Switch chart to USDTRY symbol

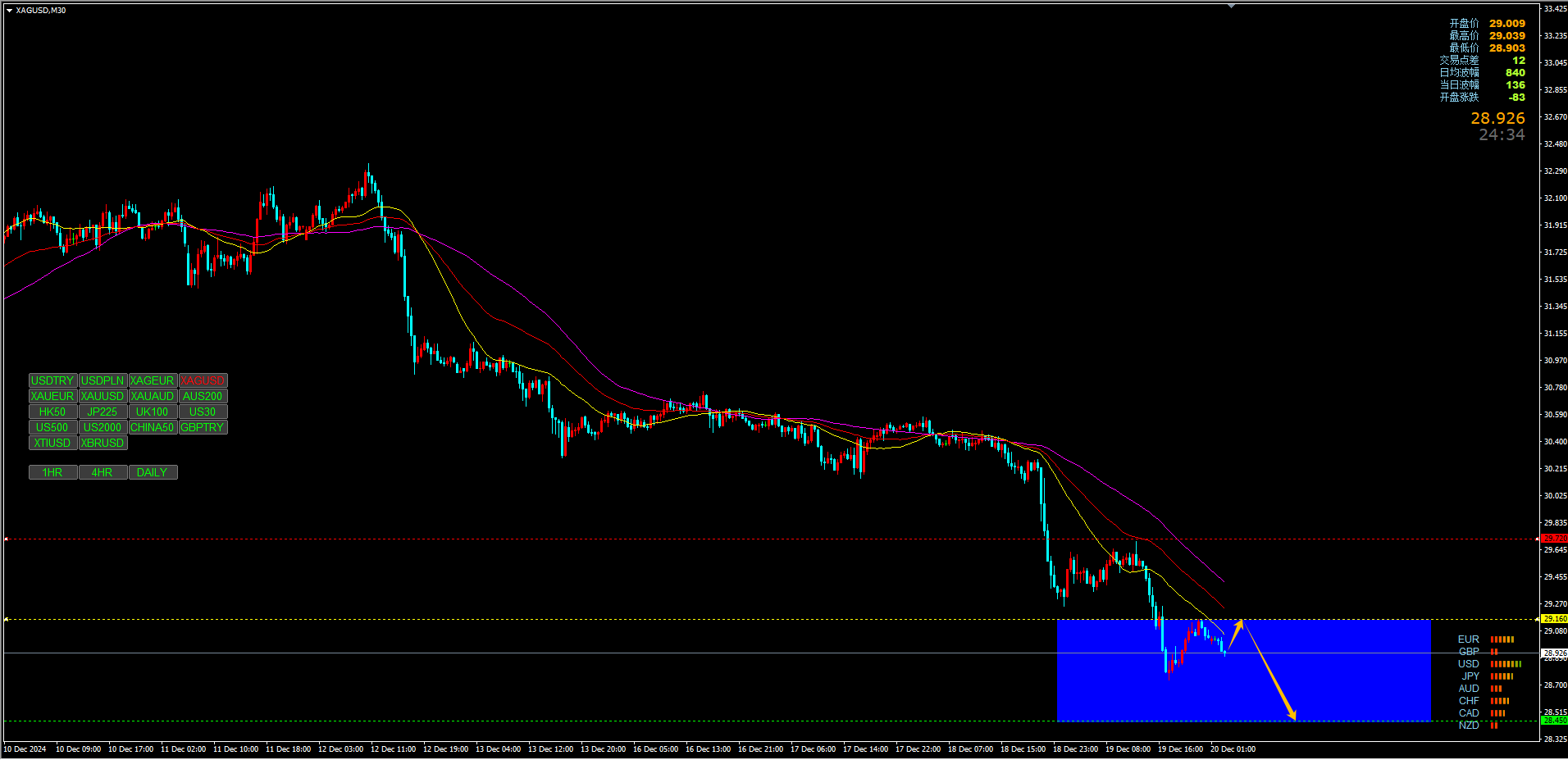point(52,380)
